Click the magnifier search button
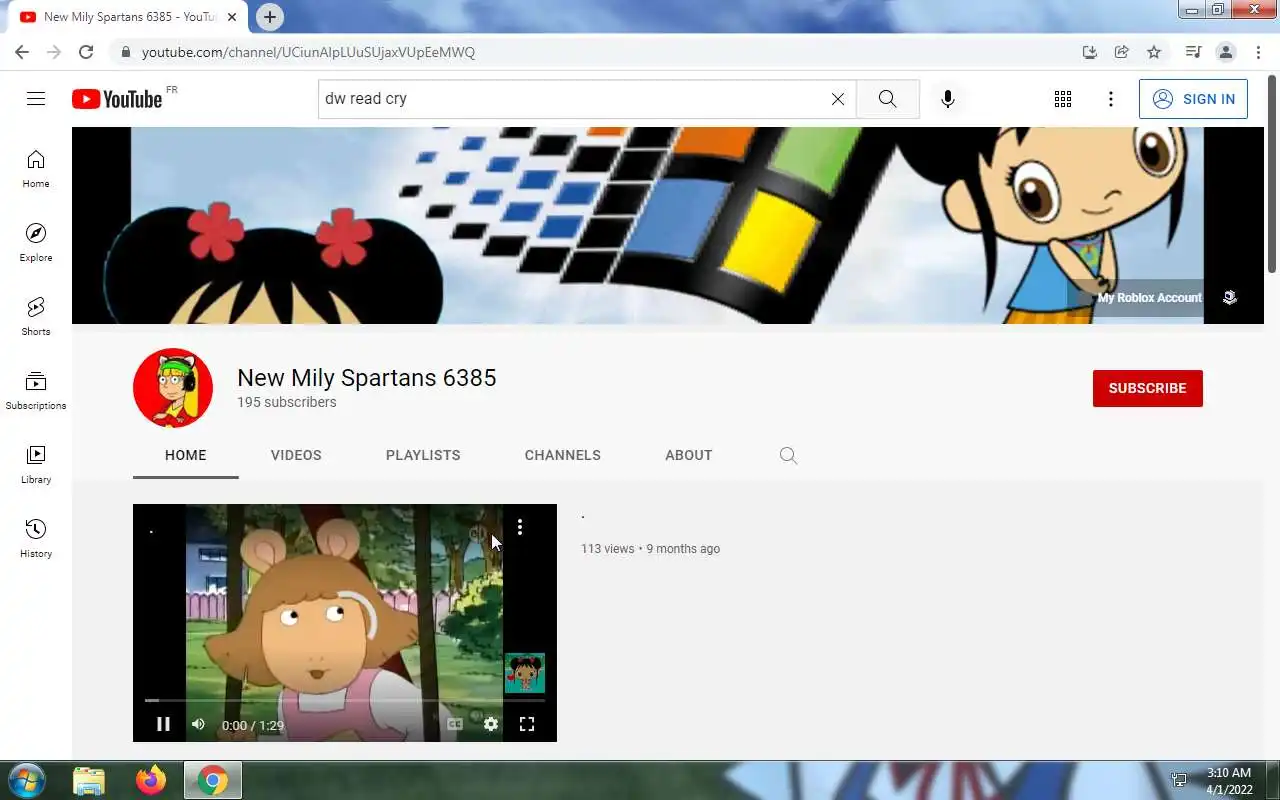Image resolution: width=1280 pixels, height=800 pixels. (887, 99)
